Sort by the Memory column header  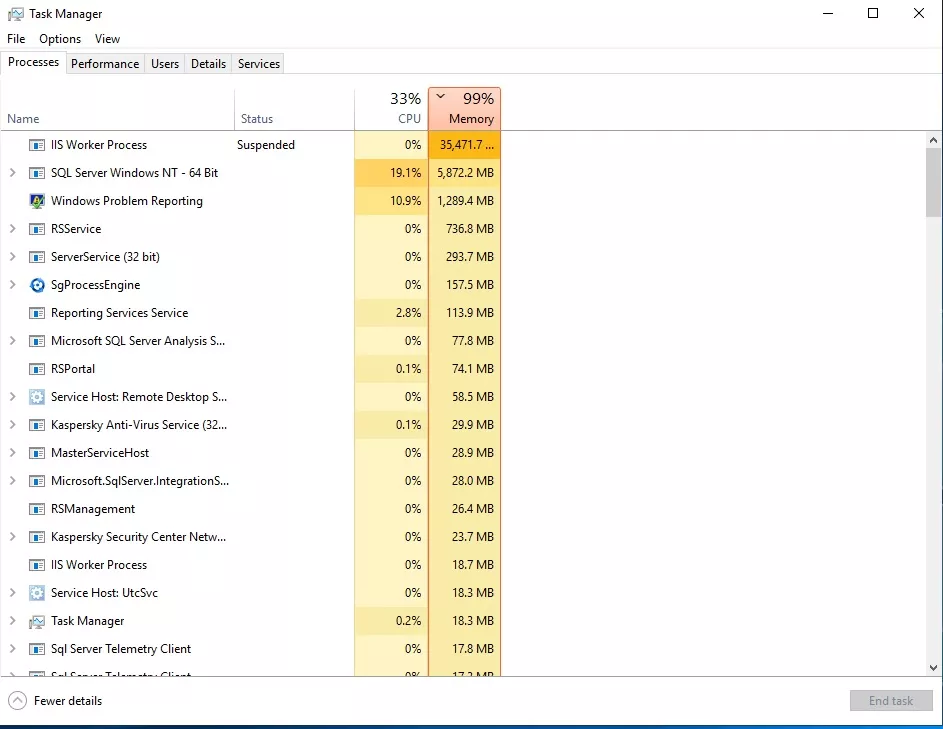pos(464,109)
